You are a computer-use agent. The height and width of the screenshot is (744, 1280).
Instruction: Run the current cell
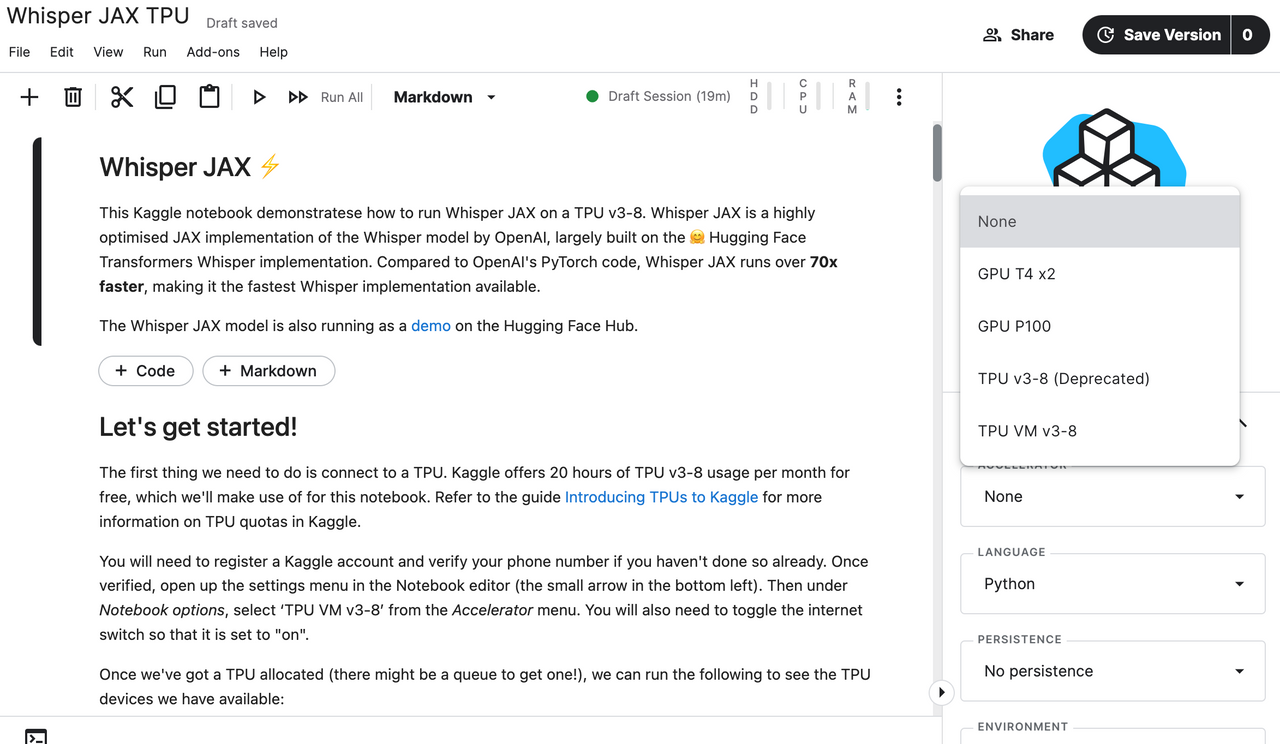point(259,97)
